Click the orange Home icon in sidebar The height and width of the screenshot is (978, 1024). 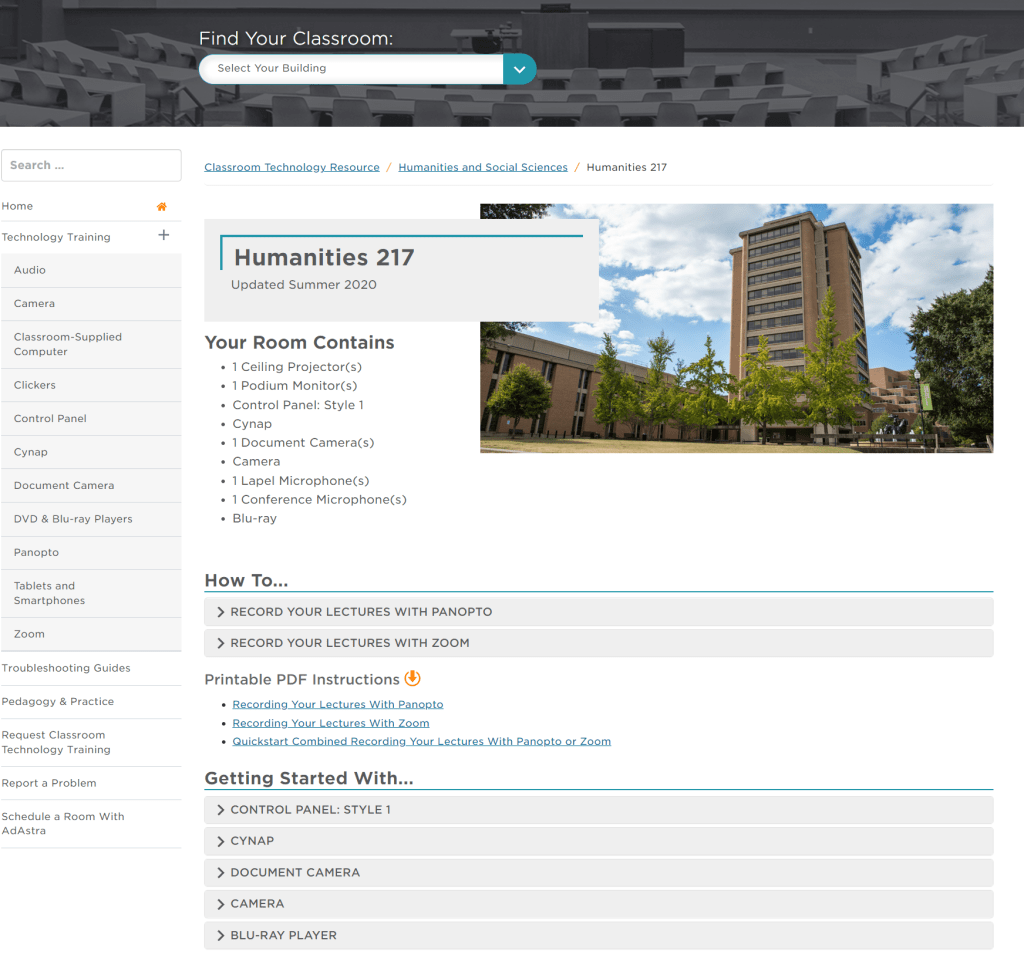point(161,207)
